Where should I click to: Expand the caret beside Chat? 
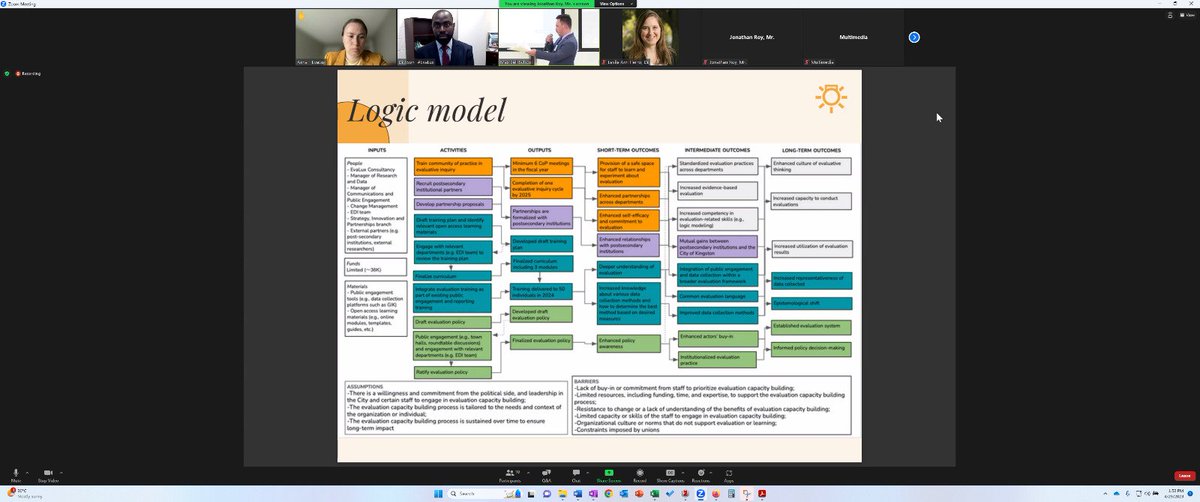(x=588, y=471)
